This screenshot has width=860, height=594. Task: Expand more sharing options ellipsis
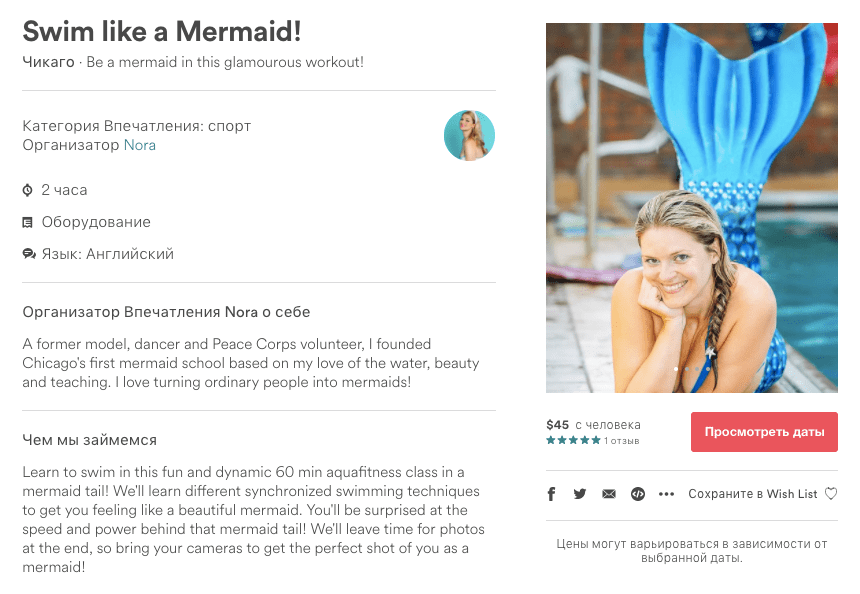click(667, 494)
